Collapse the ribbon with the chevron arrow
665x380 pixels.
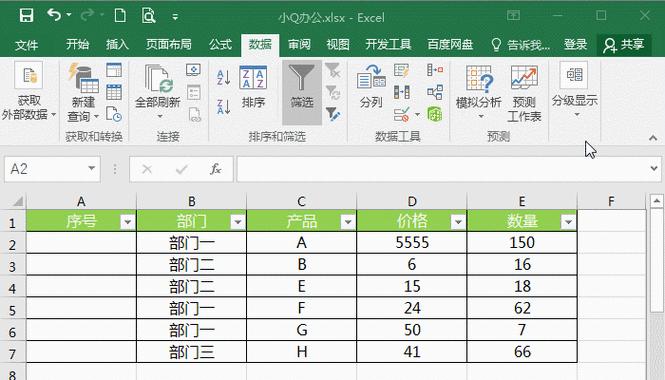coord(653,138)
